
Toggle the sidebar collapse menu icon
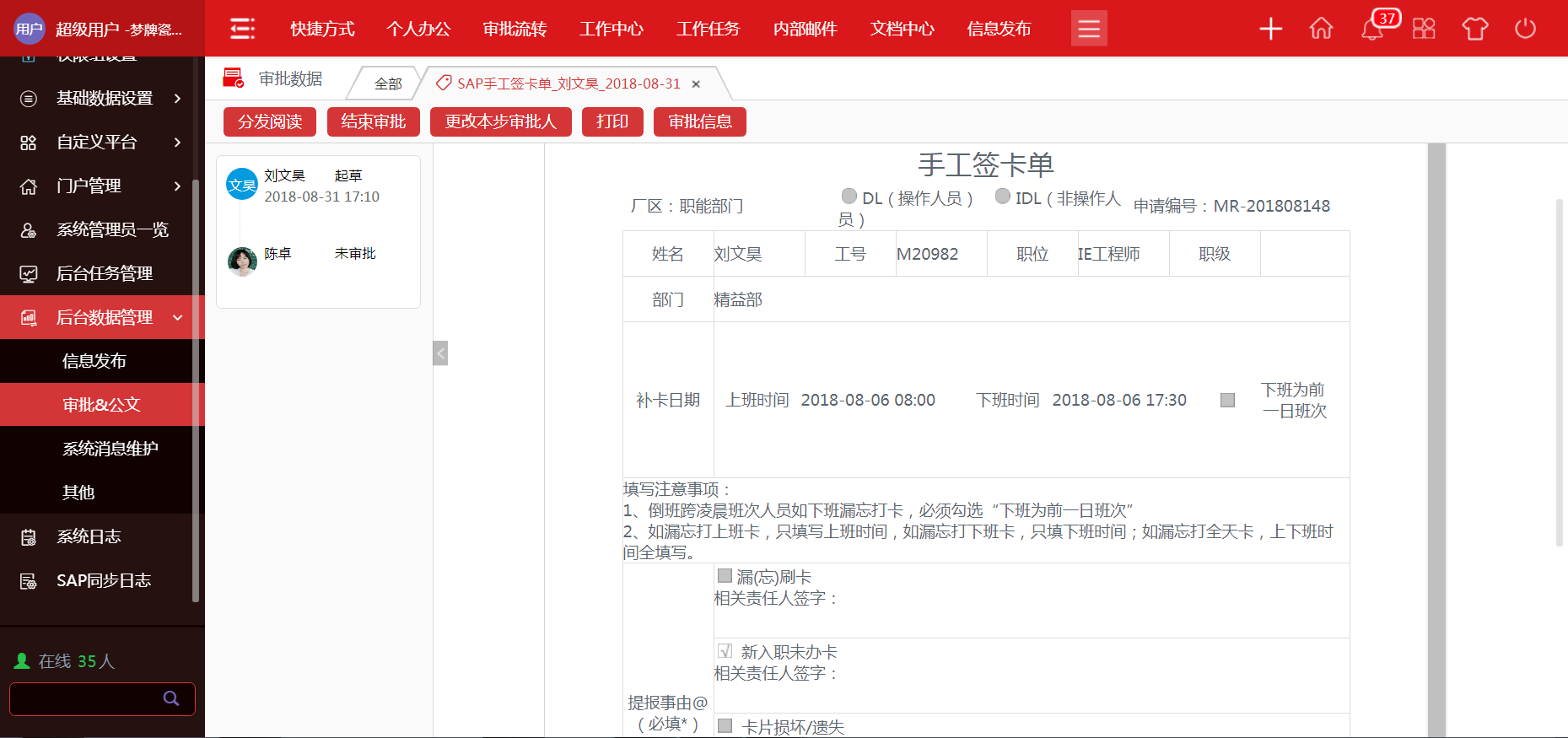click(243, 29)
